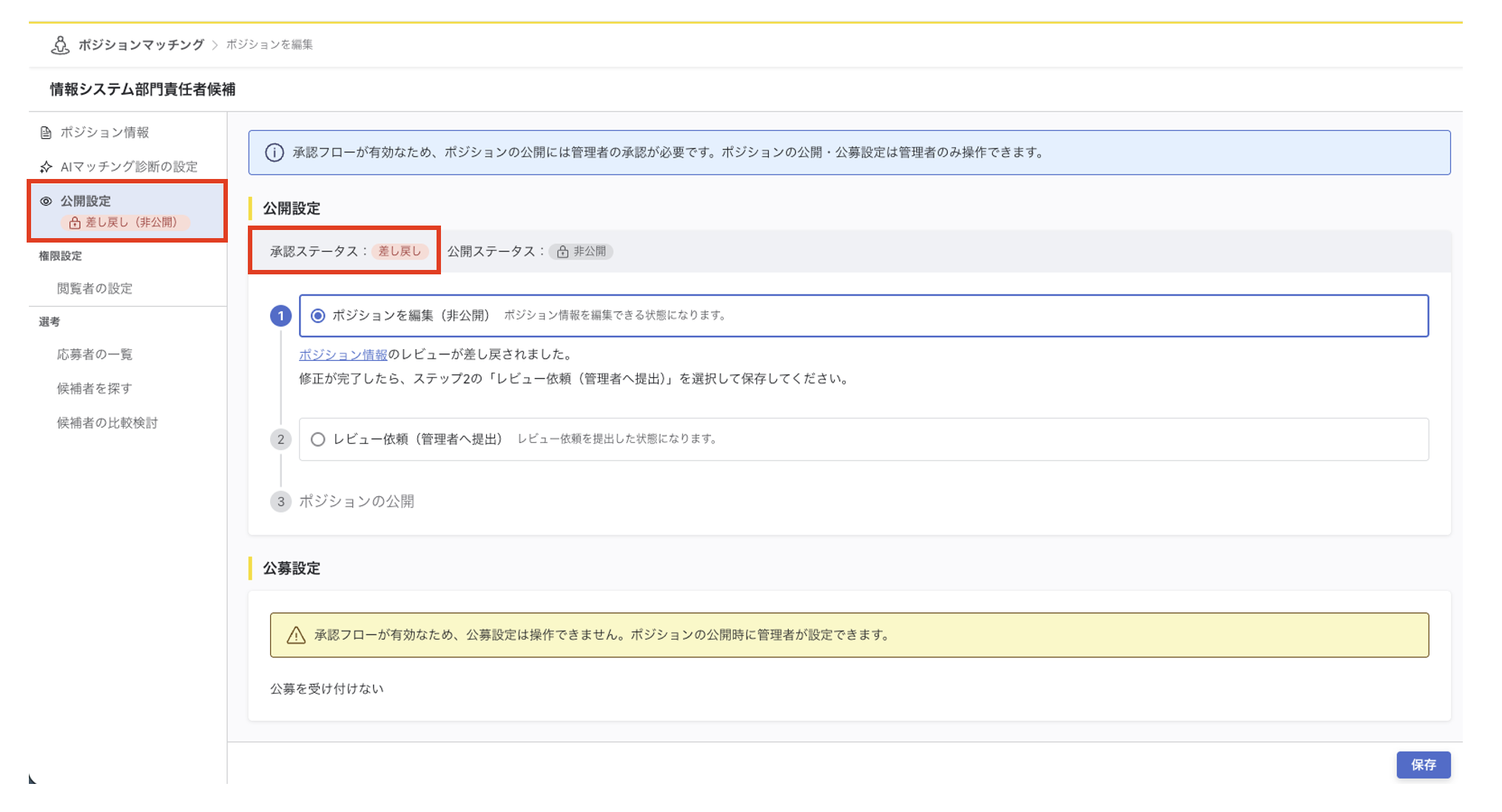The height and width of the screenshot is (812, 1502).
Task: Go to 候補者を探す
Action: 95,388
